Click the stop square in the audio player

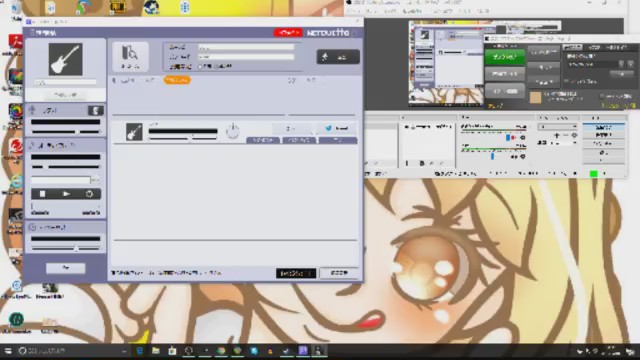click(x=42, y=194)
